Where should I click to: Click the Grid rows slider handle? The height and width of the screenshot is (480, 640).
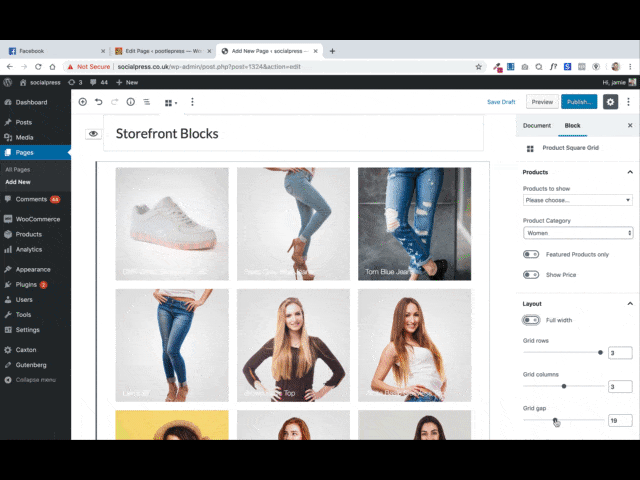pos(600,352)
